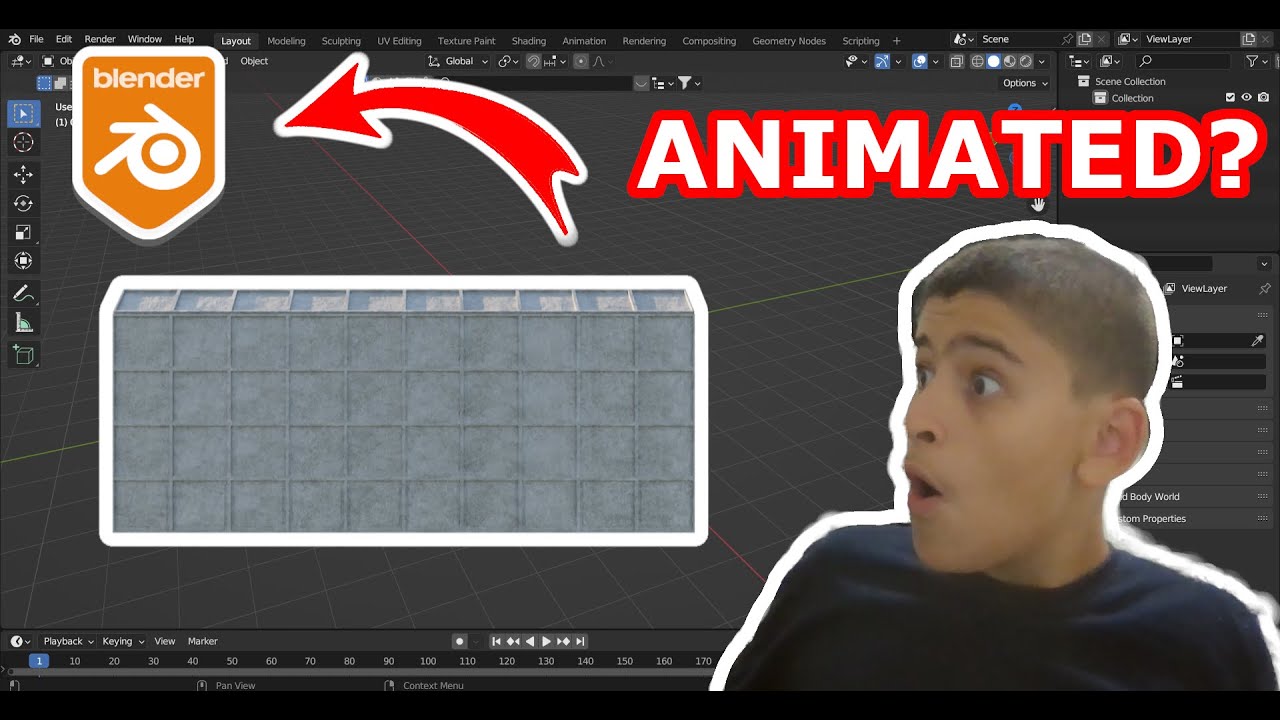The height and width of the screenshot is (720, 1280).
Task: Switch to wireframe viewport shading
Action: tap(977, 61)
